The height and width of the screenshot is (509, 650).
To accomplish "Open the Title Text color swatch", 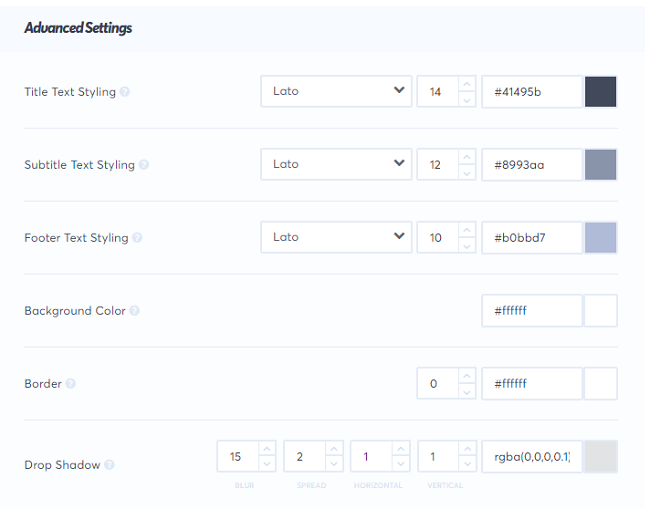I will click(x=600, y=91).
